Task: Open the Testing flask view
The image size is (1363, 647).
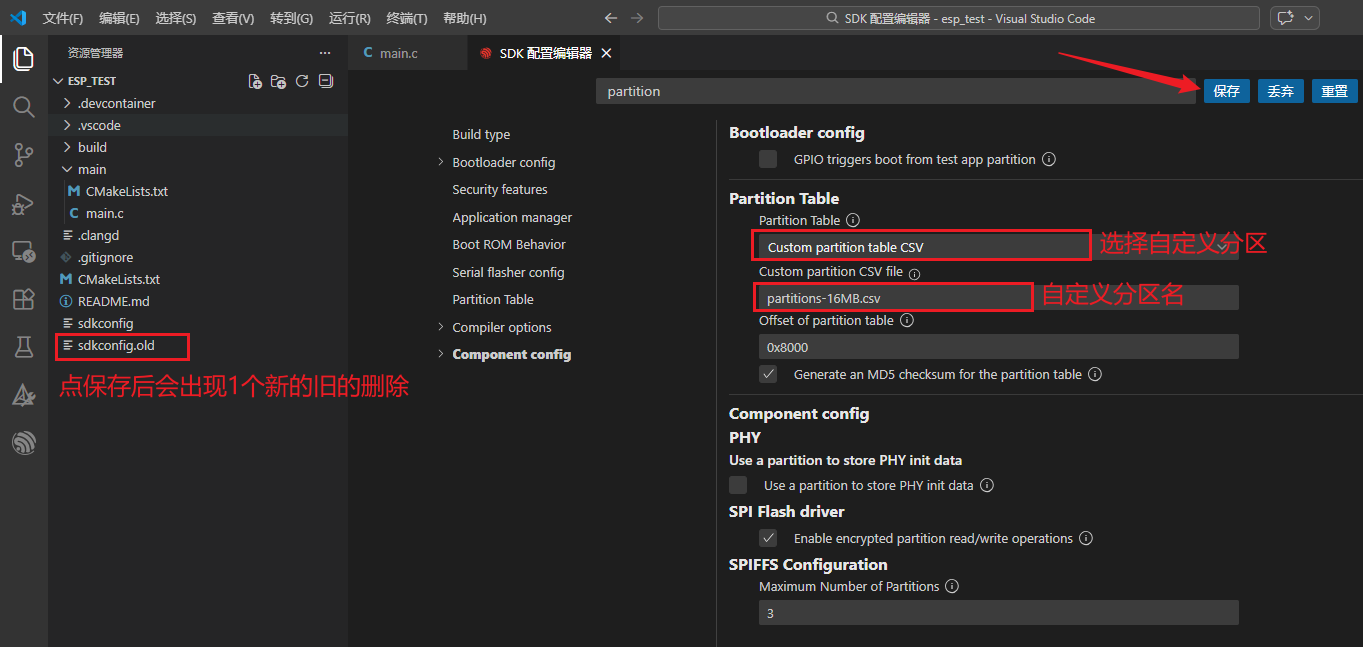Action: click(23, 347)
